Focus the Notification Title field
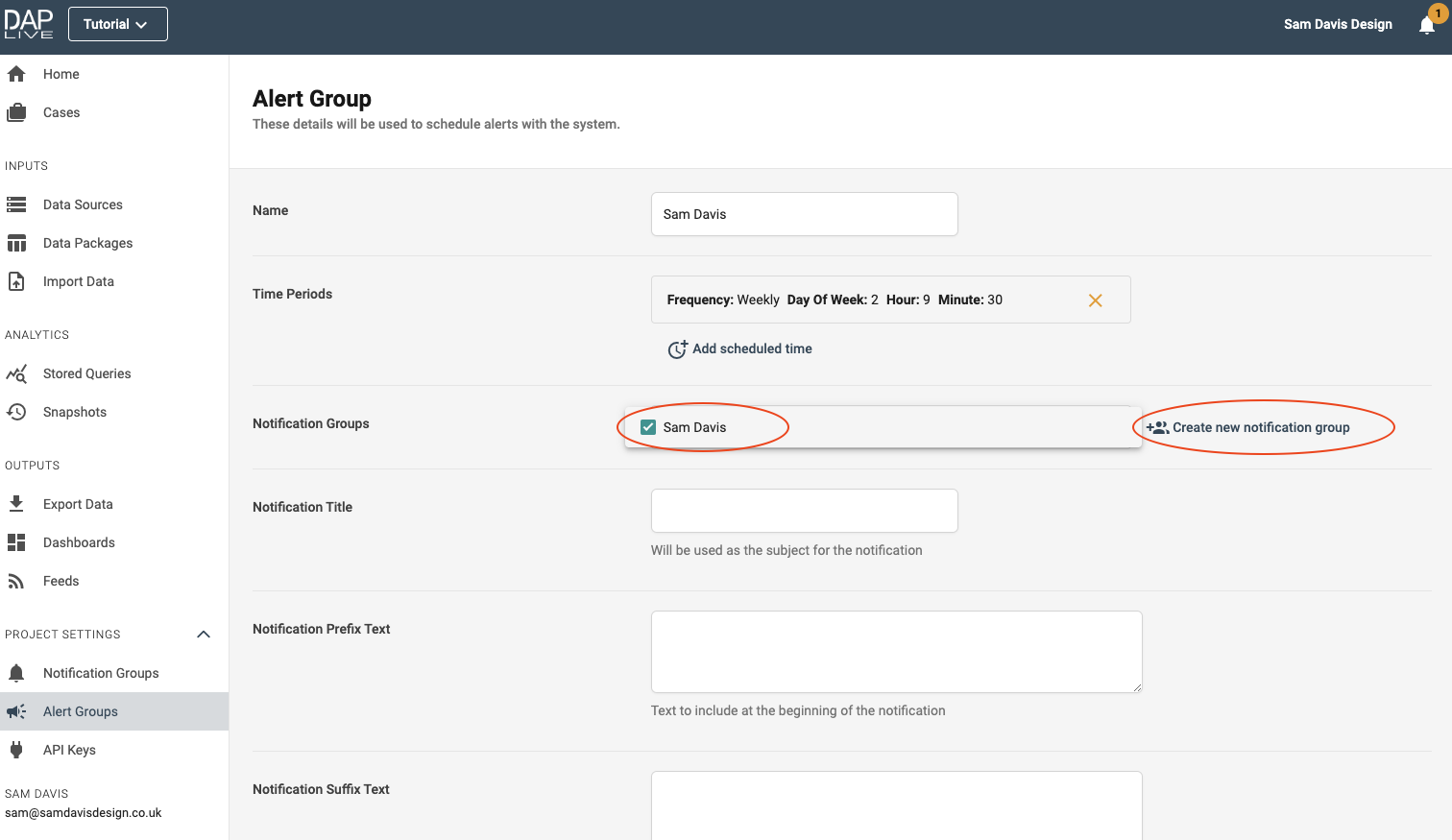1452x840 pixels. coord(804,511)
